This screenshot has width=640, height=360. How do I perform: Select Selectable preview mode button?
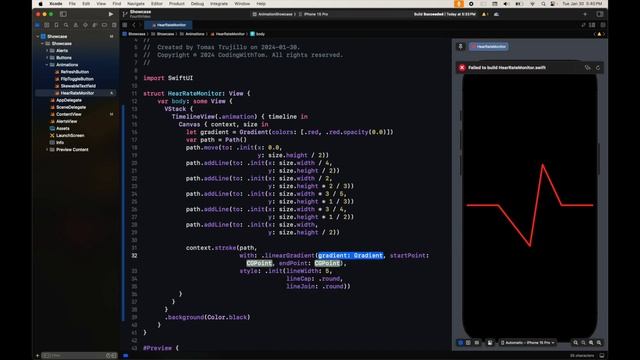[x=468, y=342]
